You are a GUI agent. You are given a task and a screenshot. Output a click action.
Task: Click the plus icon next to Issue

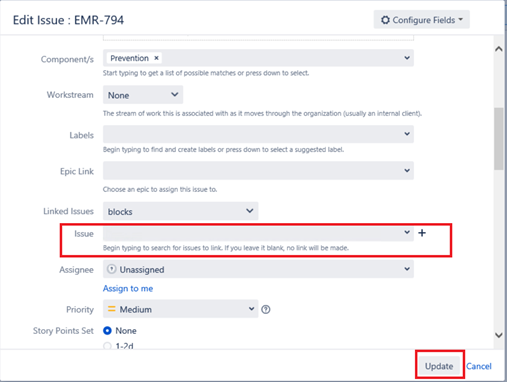point(422,233)
